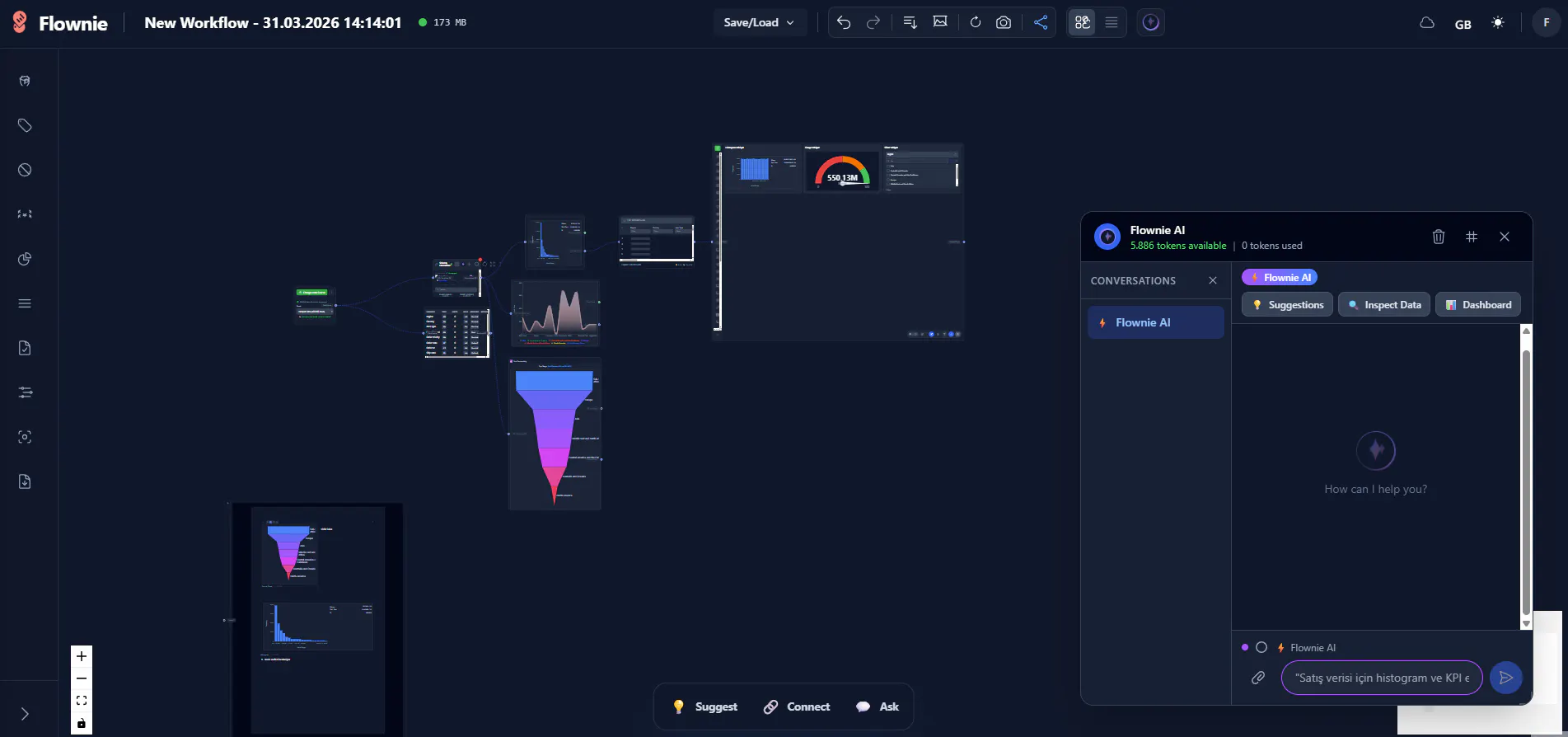Click the chat scrollbar down arrow
This screenshot has width=1568, height=737.
[x=1526, y=624]
